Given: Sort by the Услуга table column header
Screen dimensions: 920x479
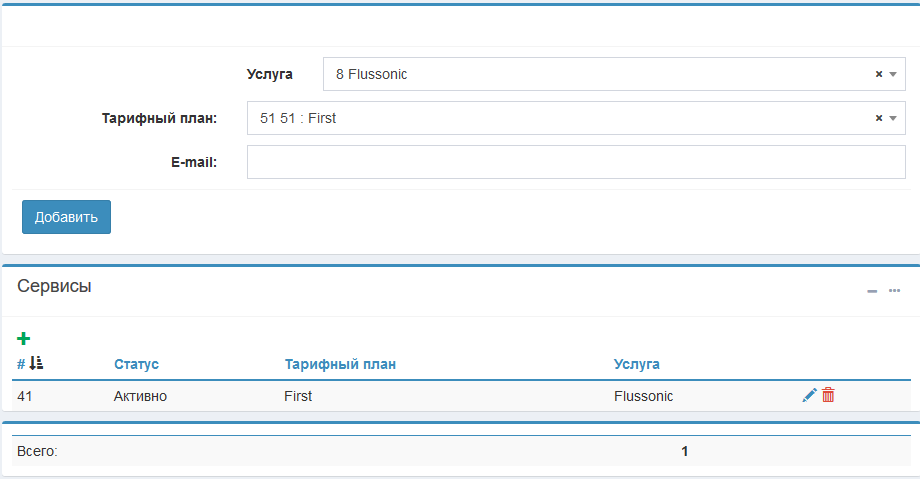Looking at the screenshot, I should coord(636,364).
